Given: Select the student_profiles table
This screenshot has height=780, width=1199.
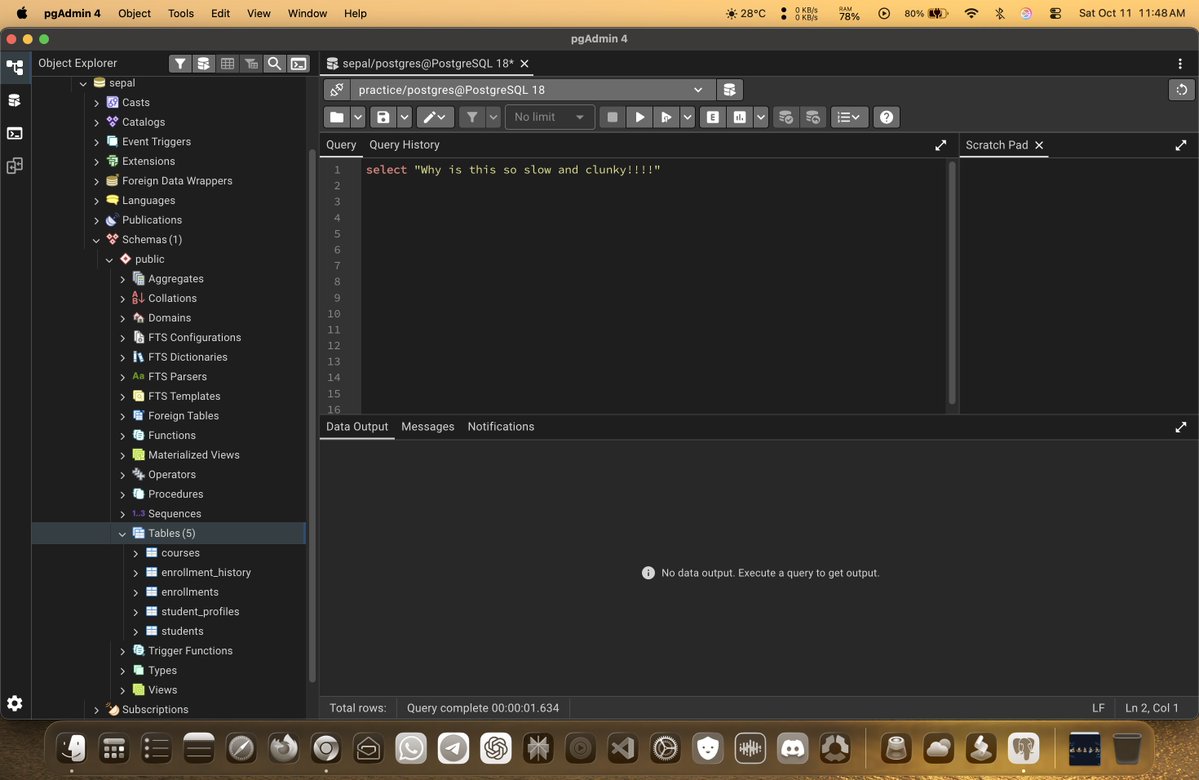Looking at the screenshot, I should 200,611.
